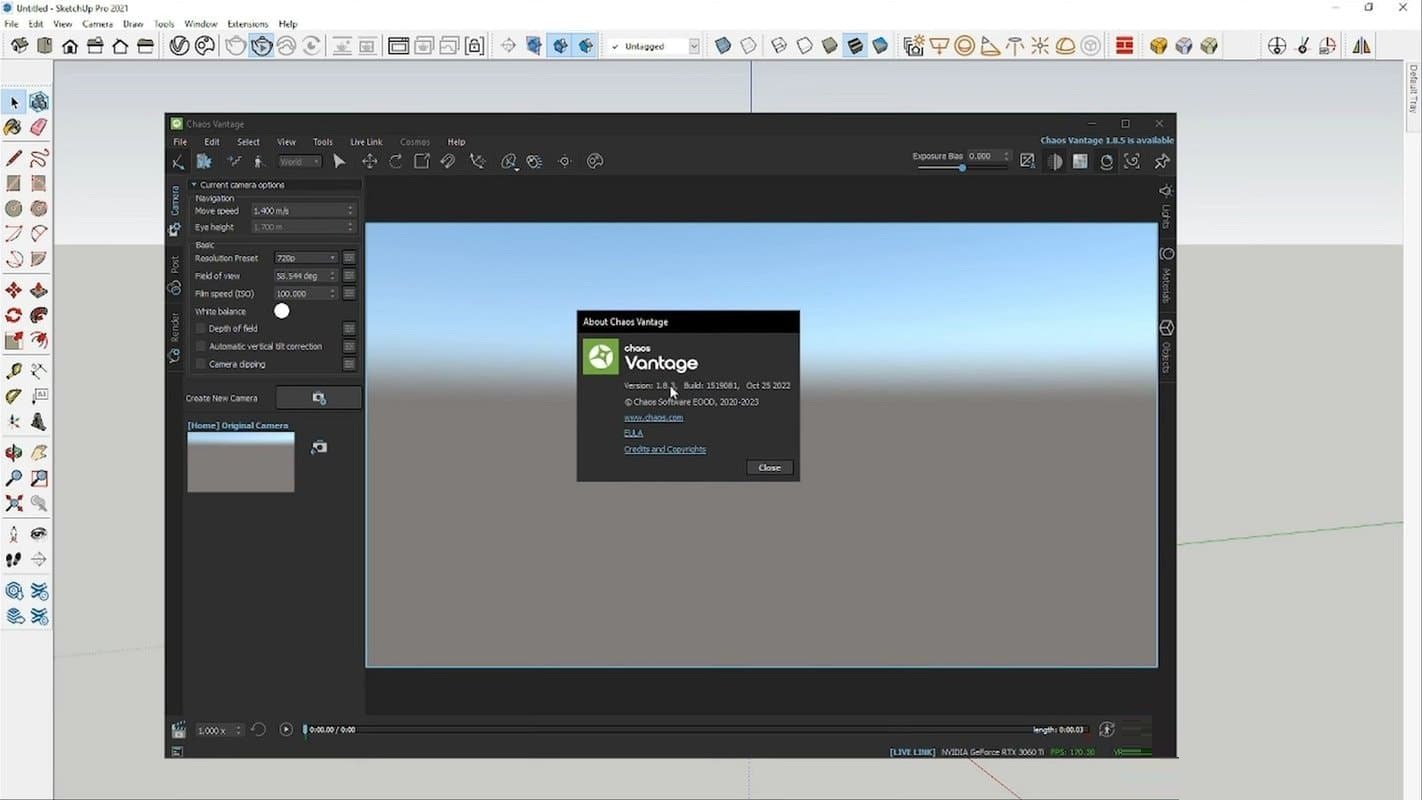Select Vantage toolbar arrow select tool
1422x800 pixels.
pyautogui.click(x=339, y=161)
